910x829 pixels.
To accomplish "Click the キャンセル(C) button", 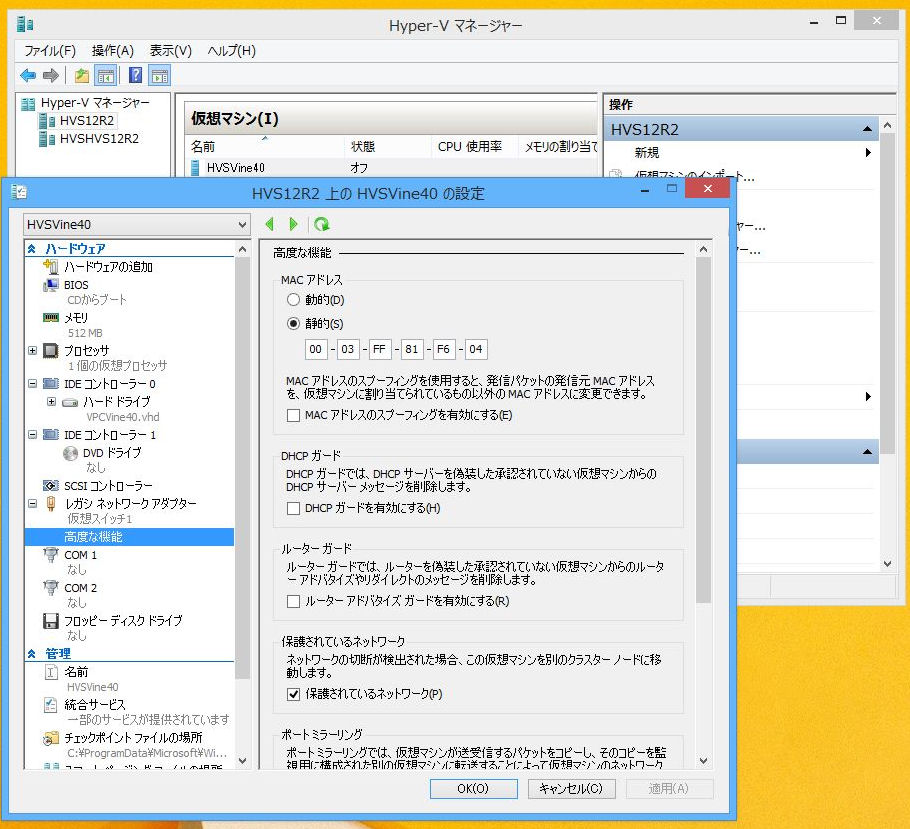I will coord(571,788).
